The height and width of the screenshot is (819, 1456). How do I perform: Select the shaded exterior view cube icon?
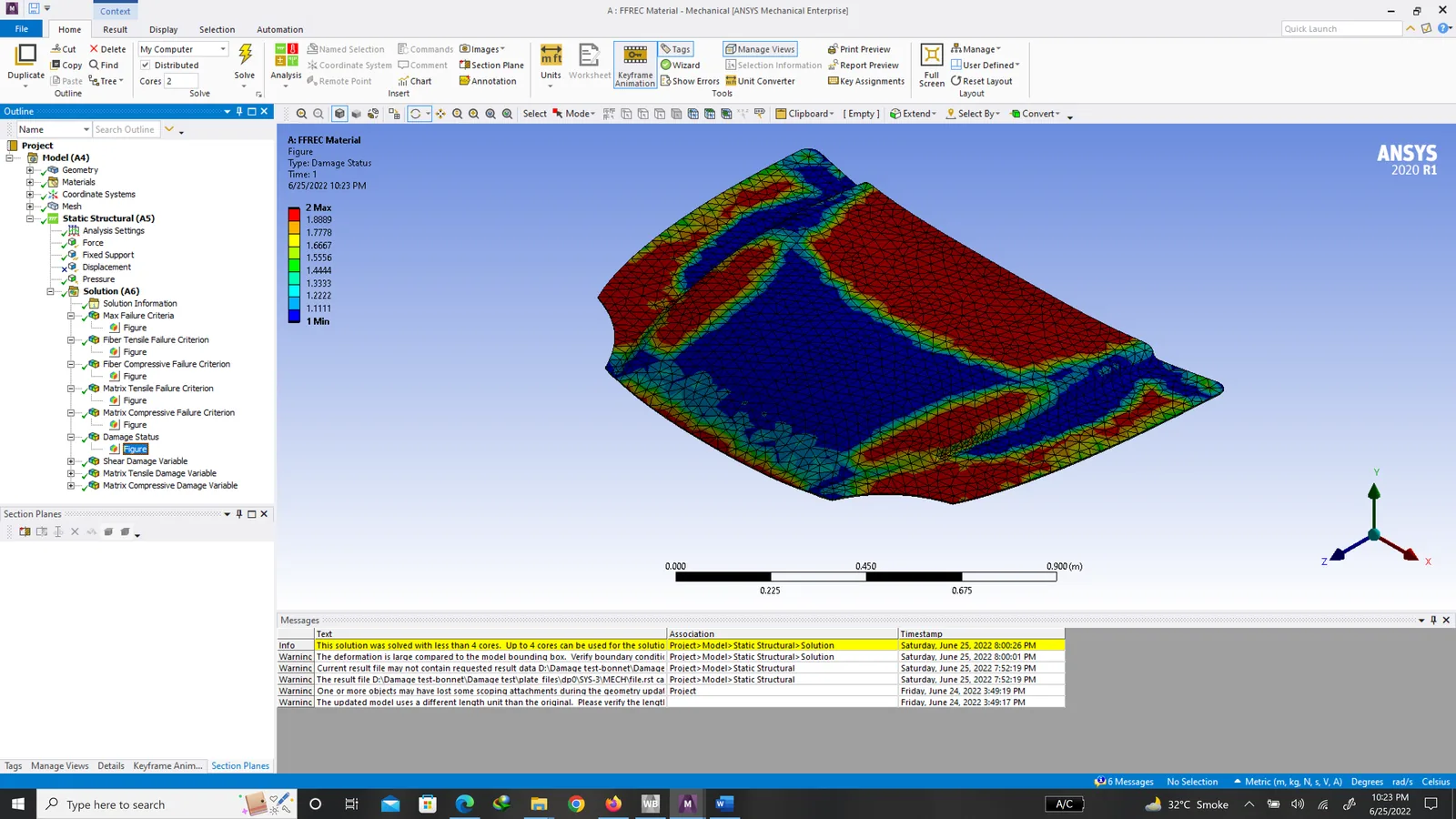[339, 114]
